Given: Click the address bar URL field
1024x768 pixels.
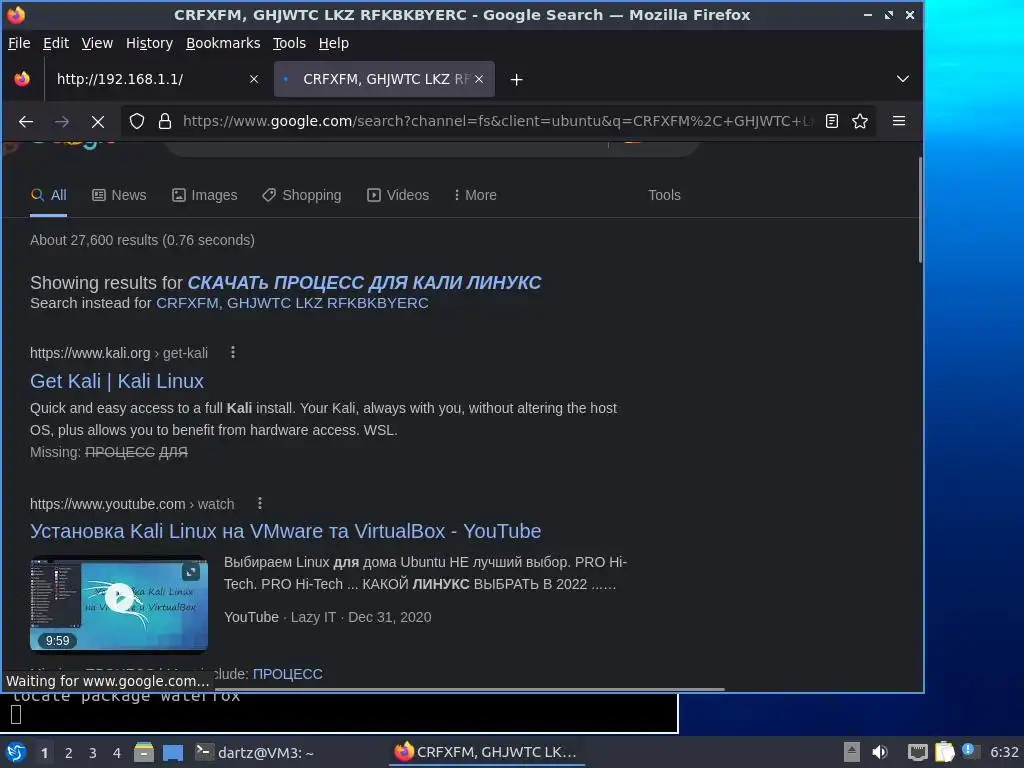Looking at the screenshot, I should point(496,121).
